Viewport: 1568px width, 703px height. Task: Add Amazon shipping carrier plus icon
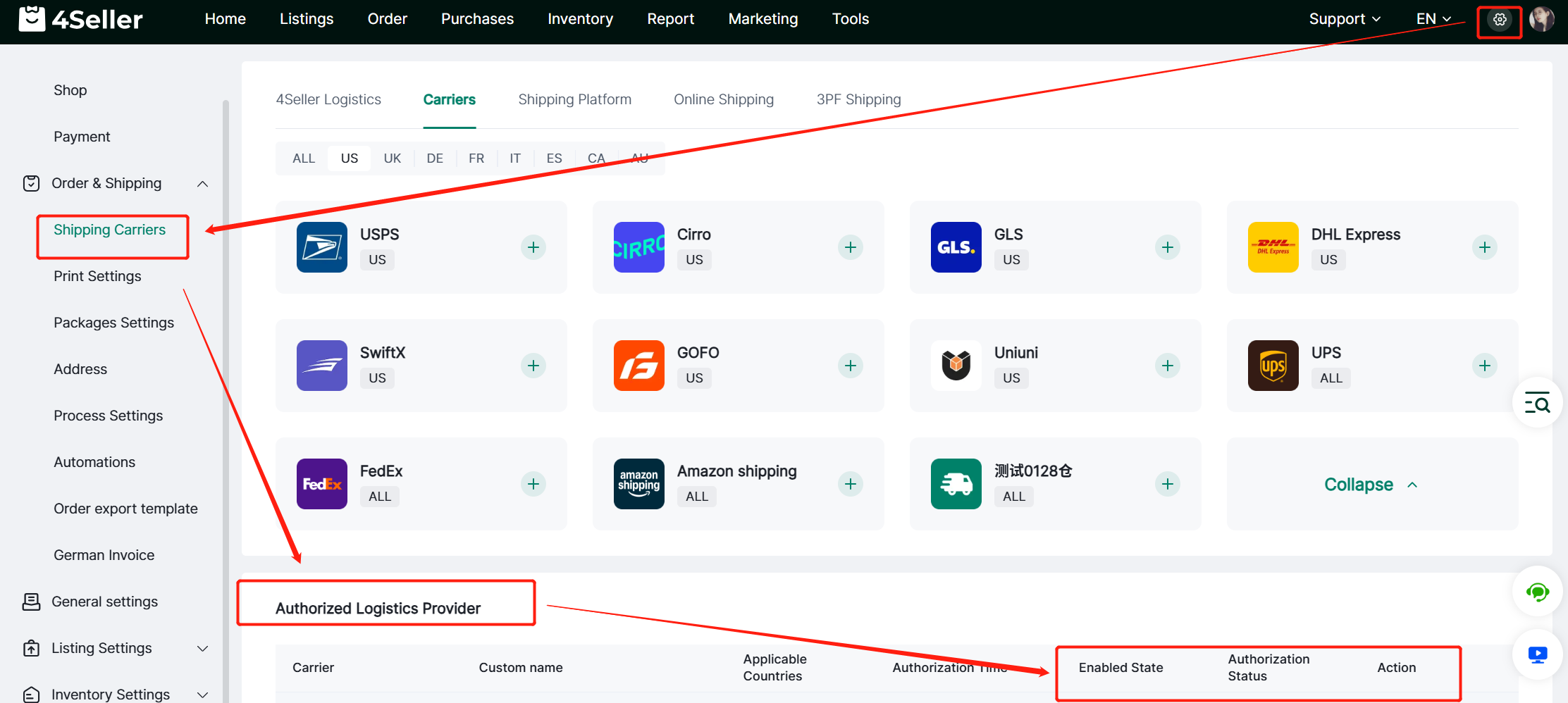(x=851, y=484)
